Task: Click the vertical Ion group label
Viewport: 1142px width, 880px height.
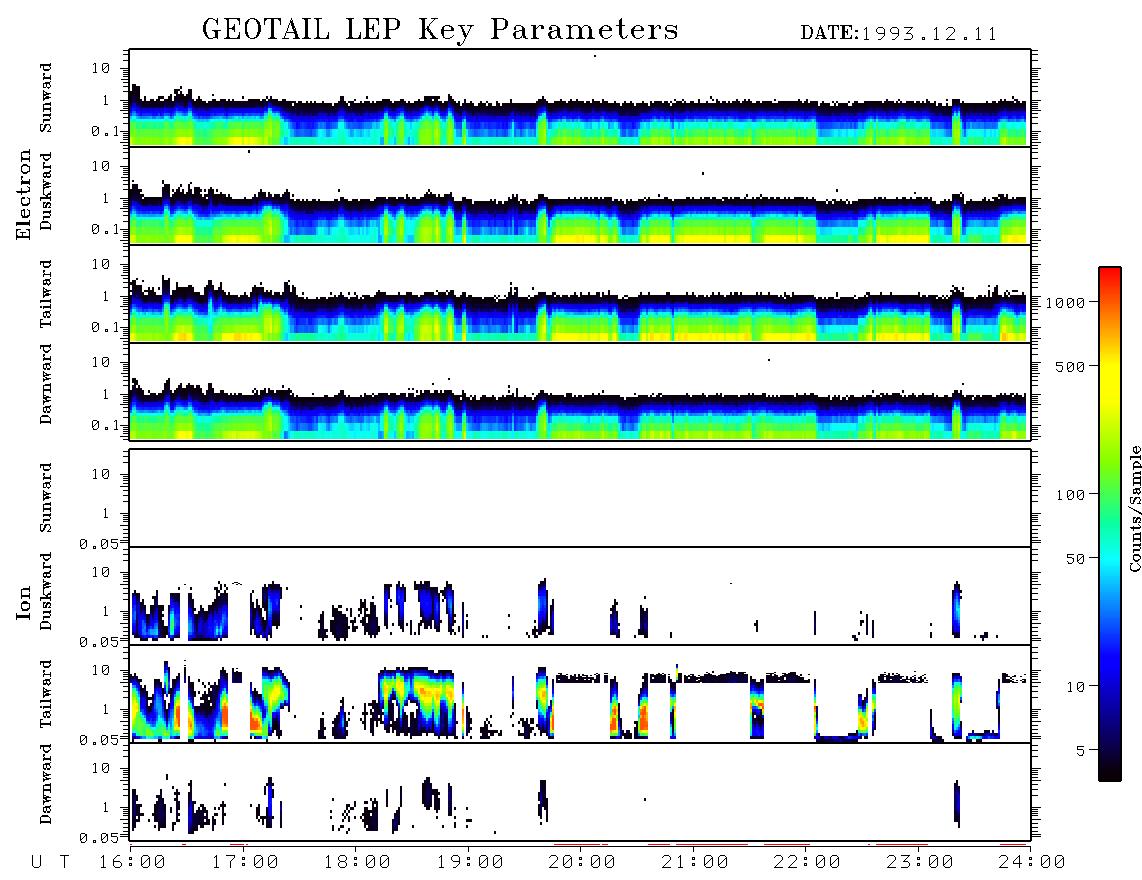Action: [24, 602]
